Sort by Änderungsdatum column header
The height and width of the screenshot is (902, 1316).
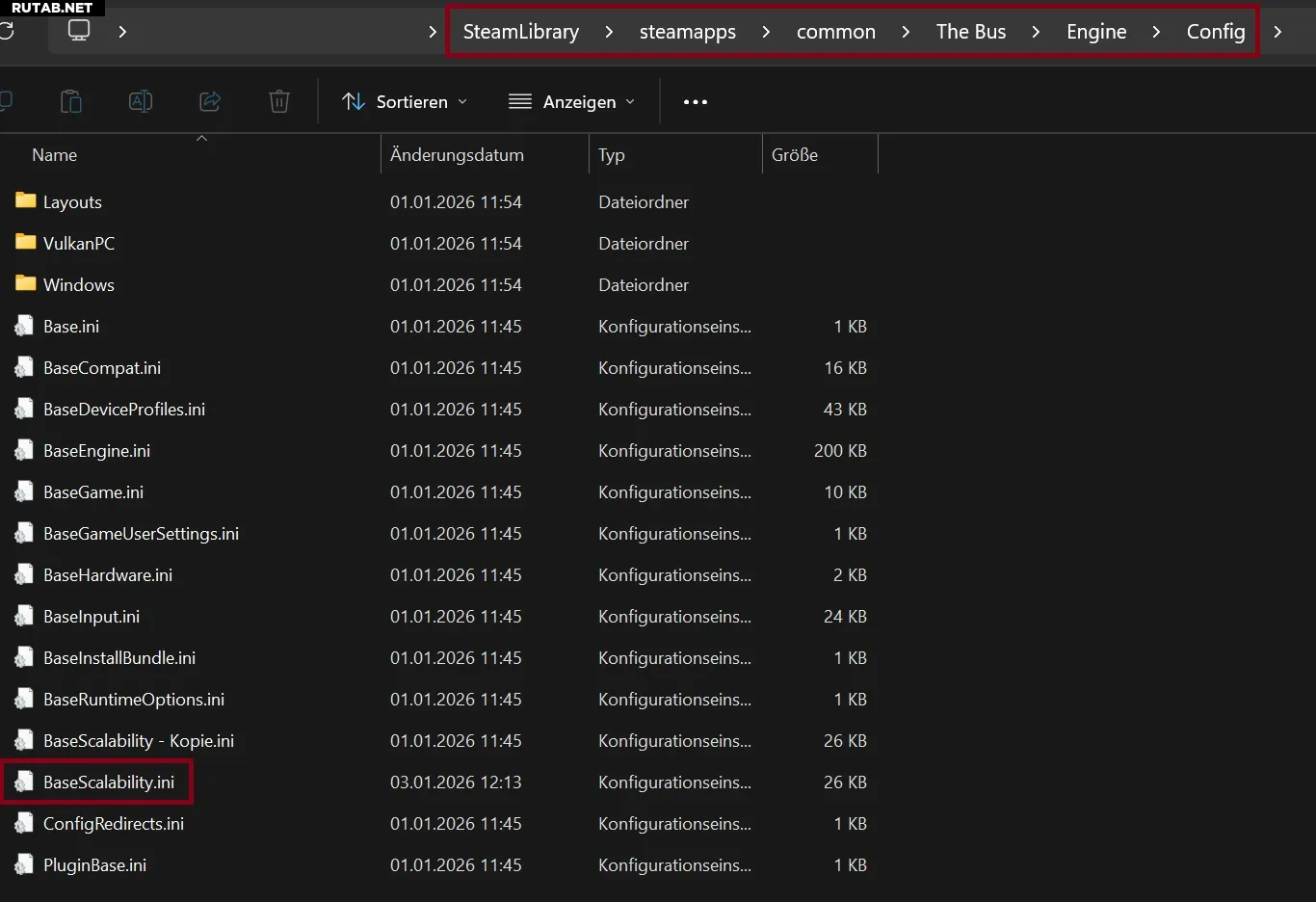pyautogui.click(x=457, y=155)
